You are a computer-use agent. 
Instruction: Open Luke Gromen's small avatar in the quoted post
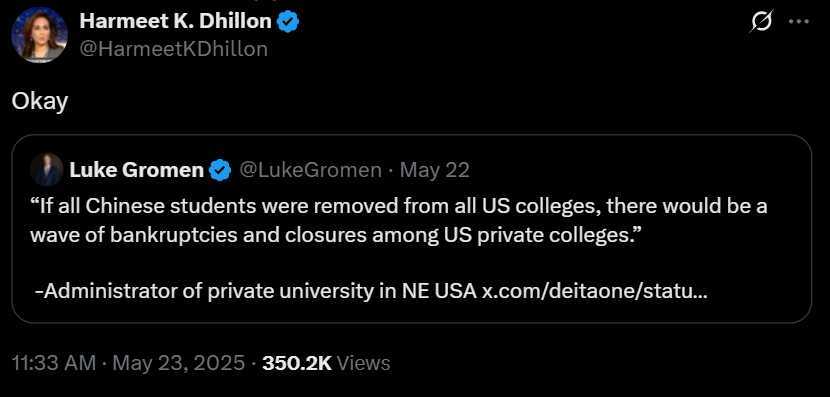[47, 170]
